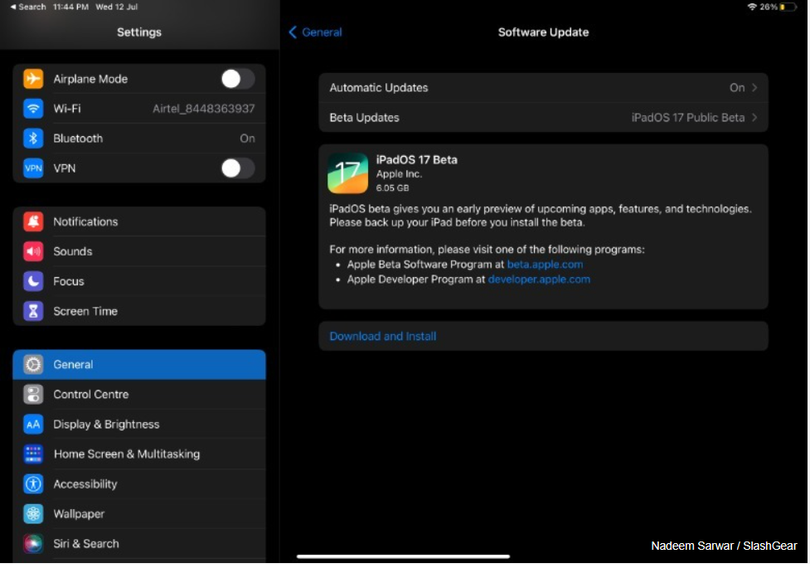Tap the Bluetooth icon
The width and height of the screenshot is (810, 564).
tap(33, 138)
